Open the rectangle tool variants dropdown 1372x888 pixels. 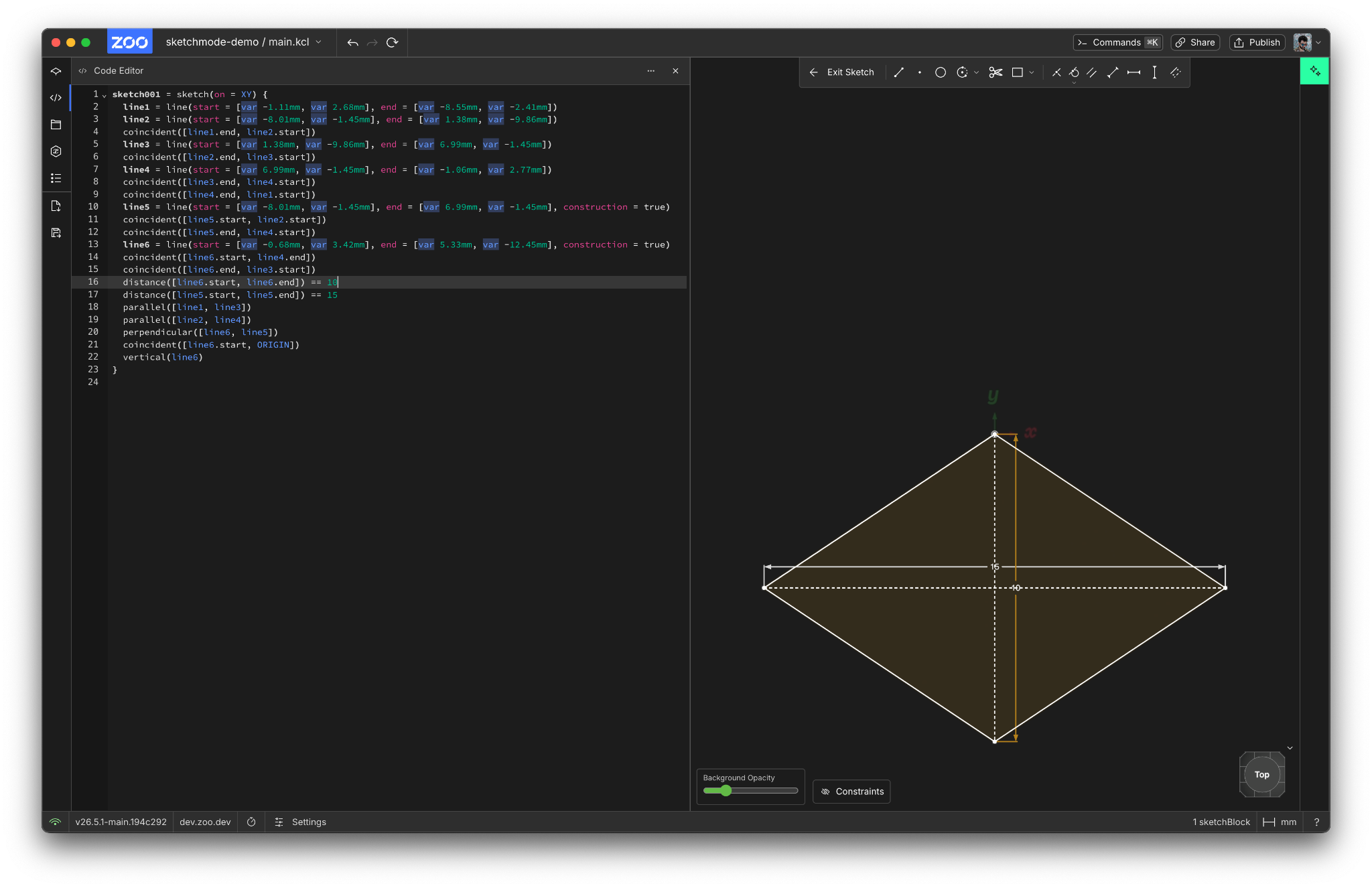click(x=1032, y=72)
